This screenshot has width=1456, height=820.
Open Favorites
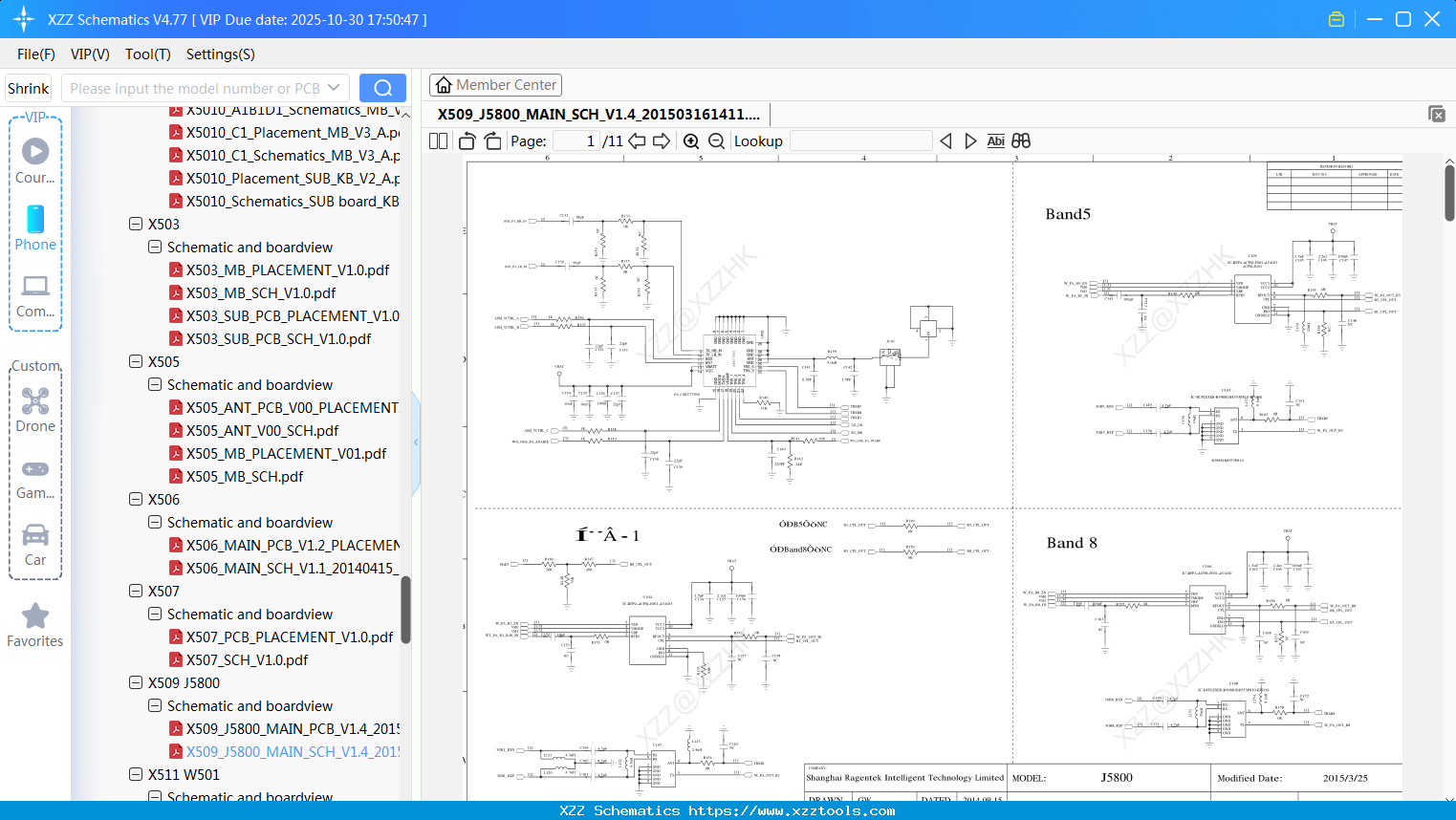coord(35,626)
